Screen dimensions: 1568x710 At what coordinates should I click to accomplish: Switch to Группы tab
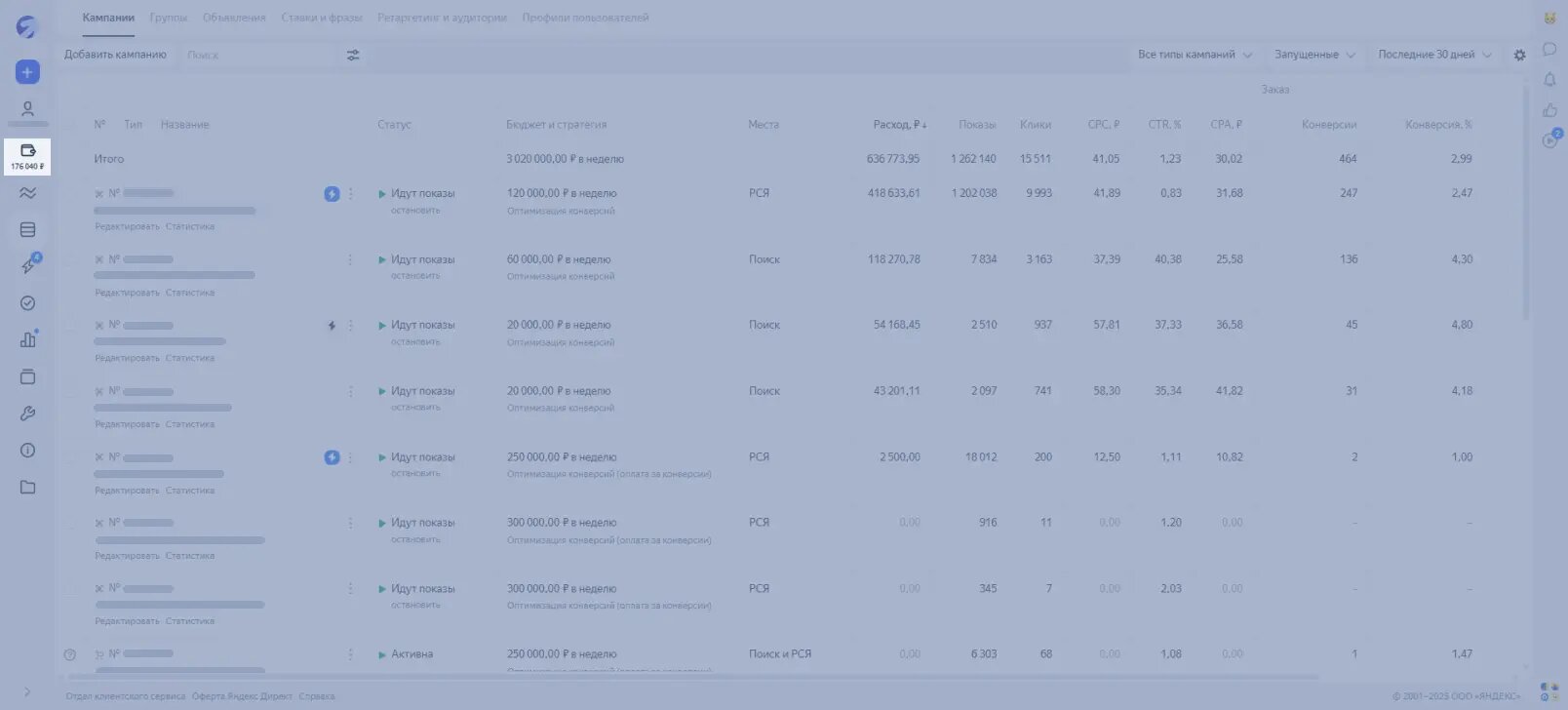click(x=169, y=18)
